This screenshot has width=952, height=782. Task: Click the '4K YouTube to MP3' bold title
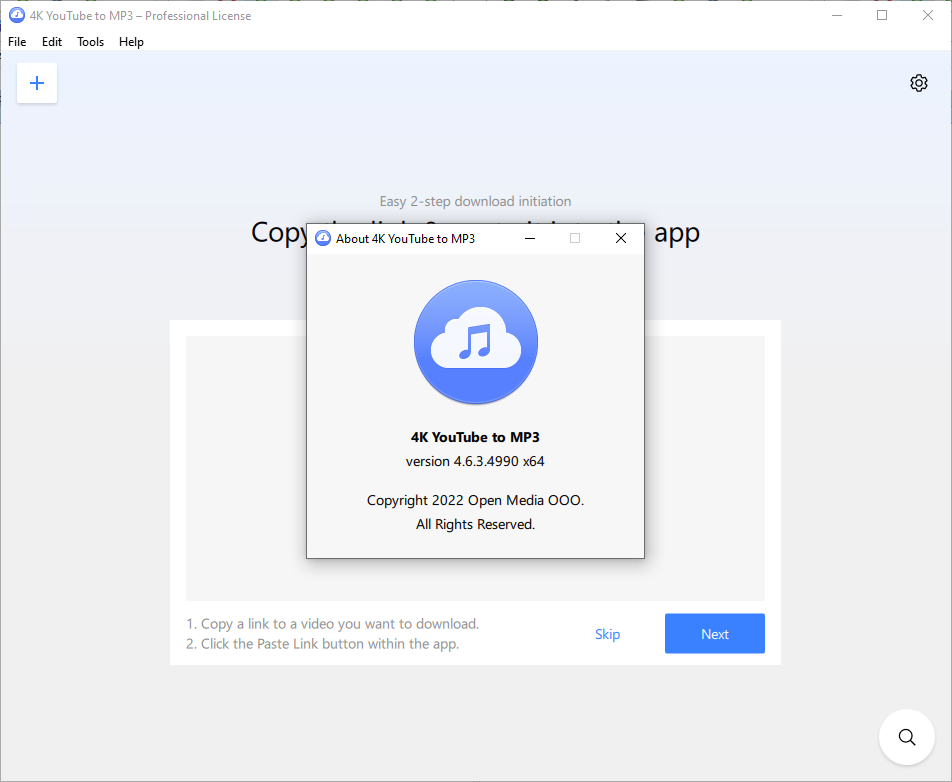tap(475, 437)
